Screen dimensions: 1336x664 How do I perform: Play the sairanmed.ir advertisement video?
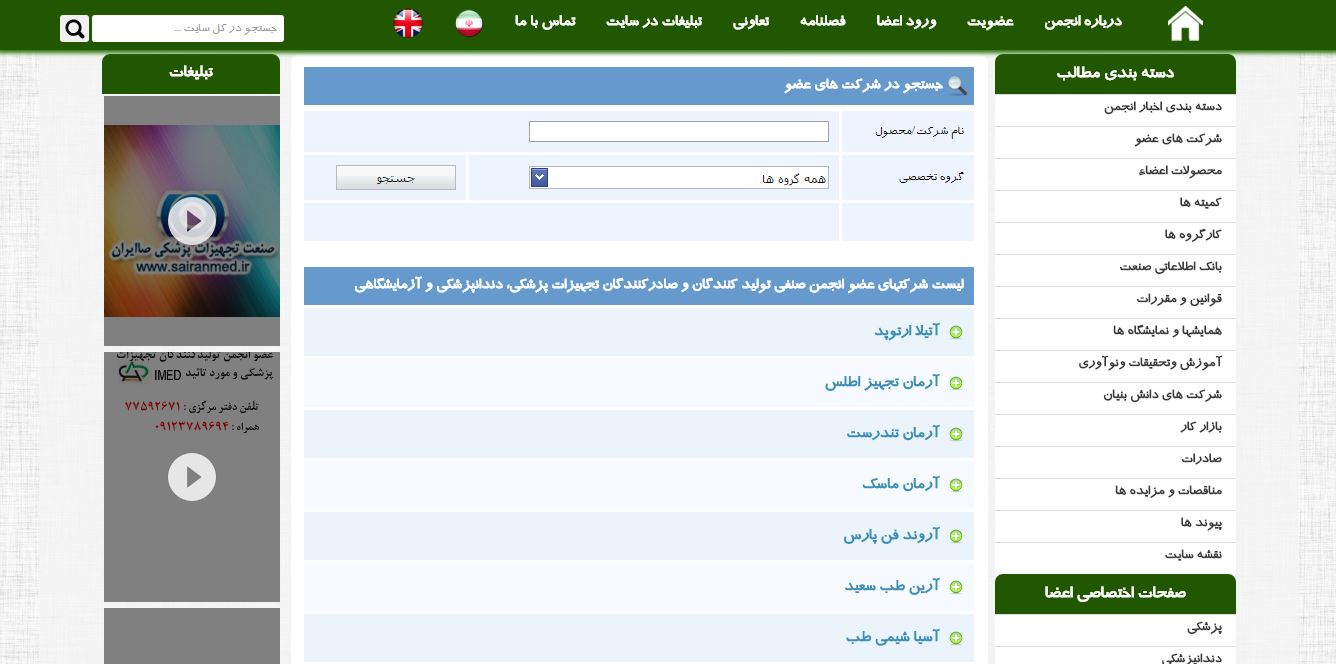click(x=192, y=221)
